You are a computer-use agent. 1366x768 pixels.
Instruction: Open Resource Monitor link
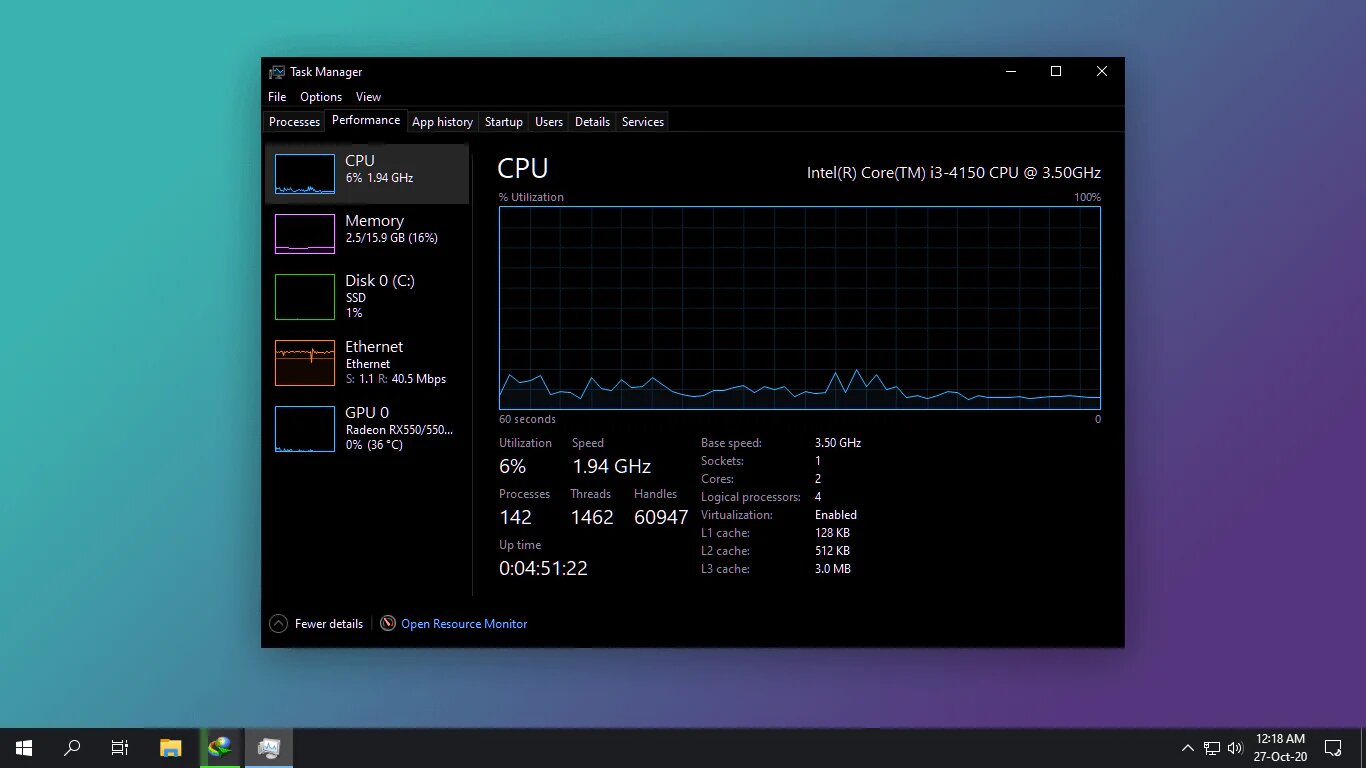[464, 623]
